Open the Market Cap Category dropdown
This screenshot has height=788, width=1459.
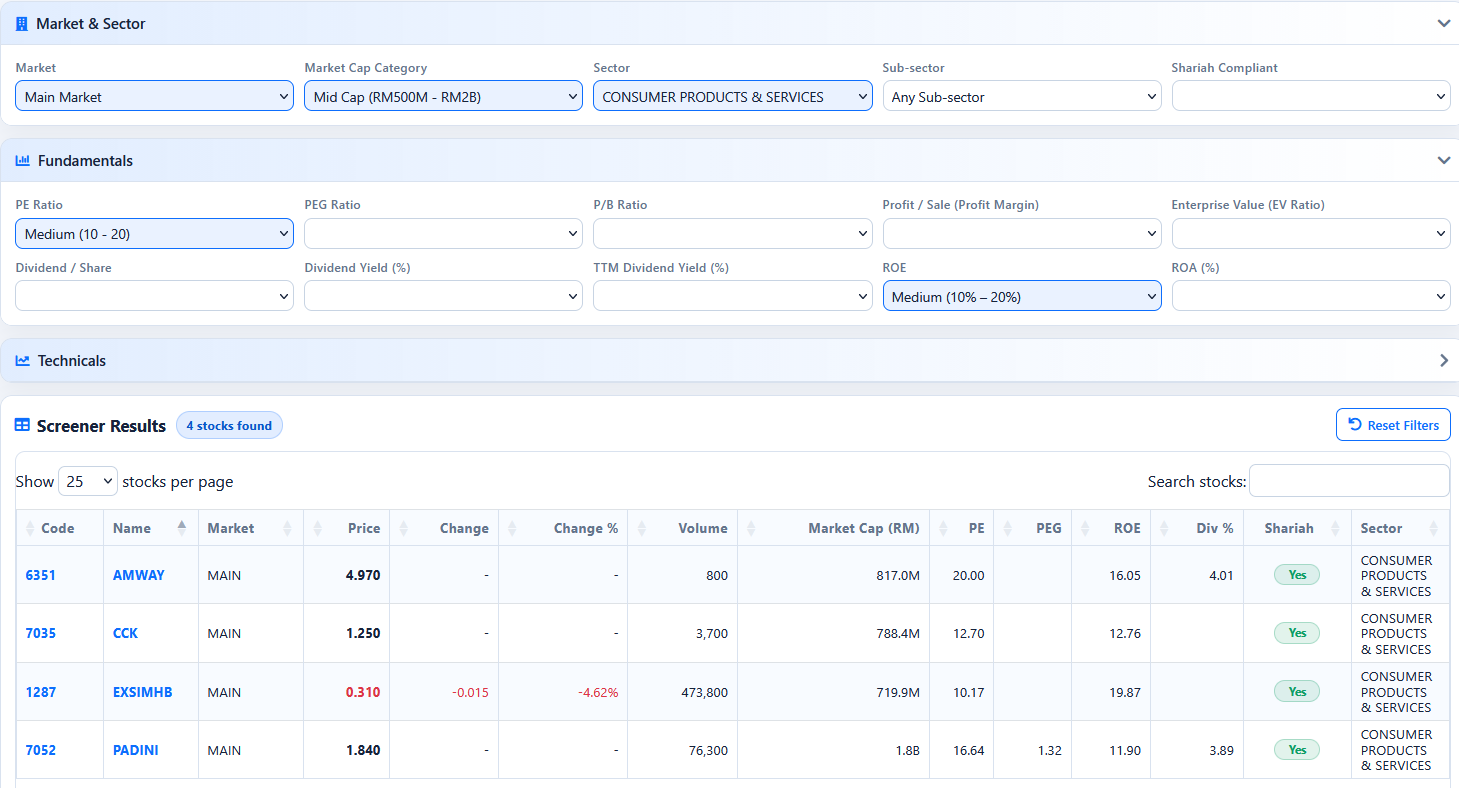[443, 95]
